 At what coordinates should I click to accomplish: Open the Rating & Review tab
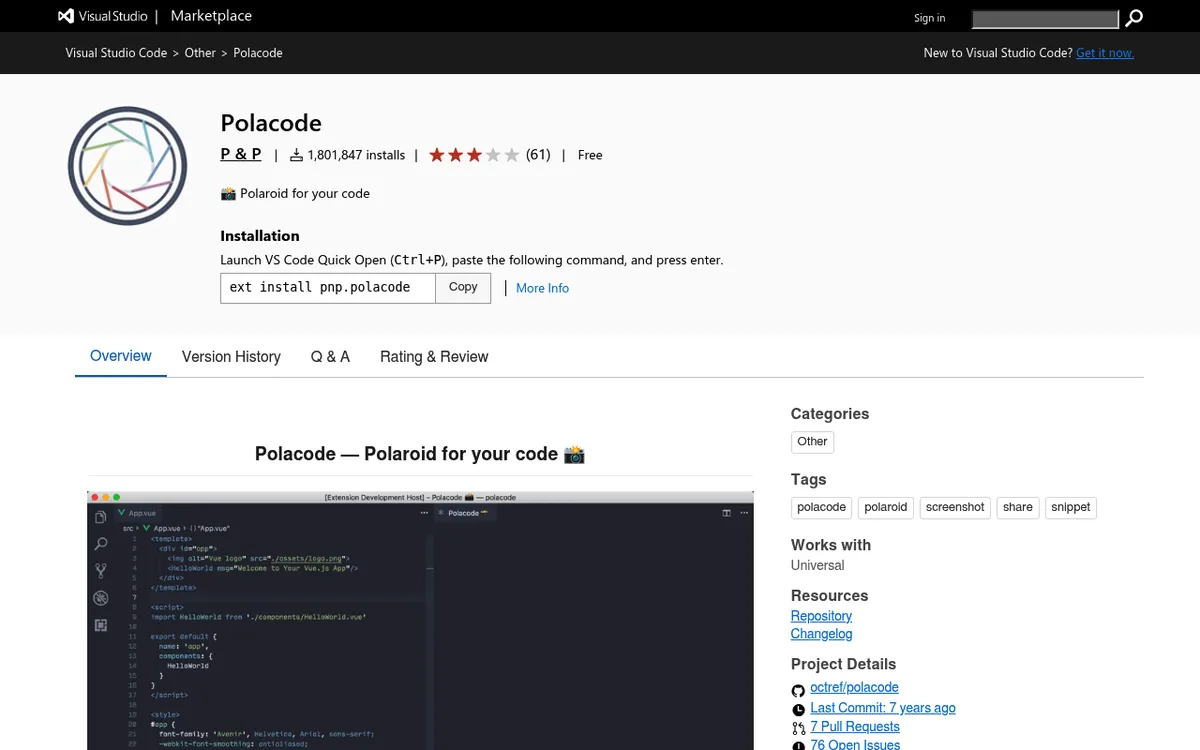434,357
